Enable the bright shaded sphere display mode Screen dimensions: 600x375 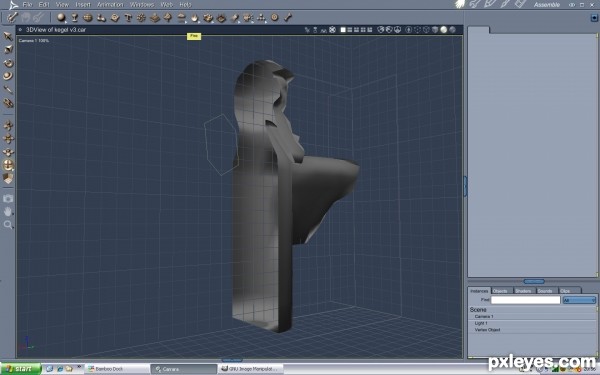(443, 30)
